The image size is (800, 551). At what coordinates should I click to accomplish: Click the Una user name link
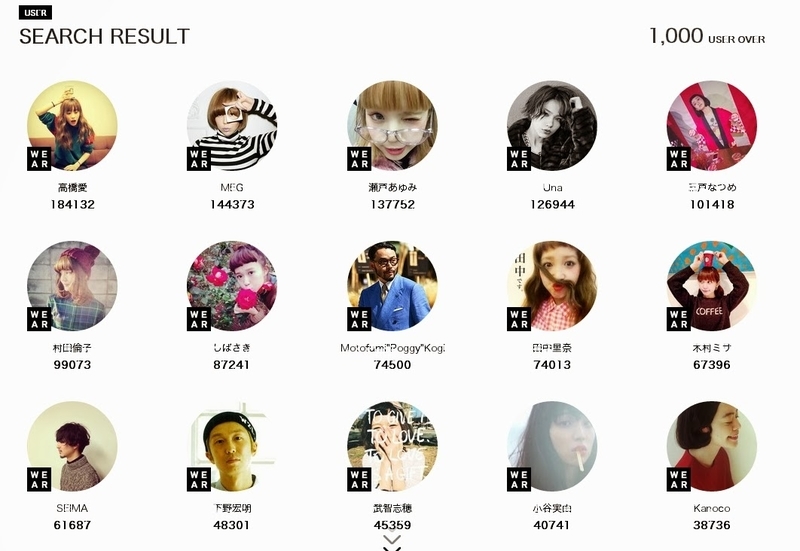(553, 188)
